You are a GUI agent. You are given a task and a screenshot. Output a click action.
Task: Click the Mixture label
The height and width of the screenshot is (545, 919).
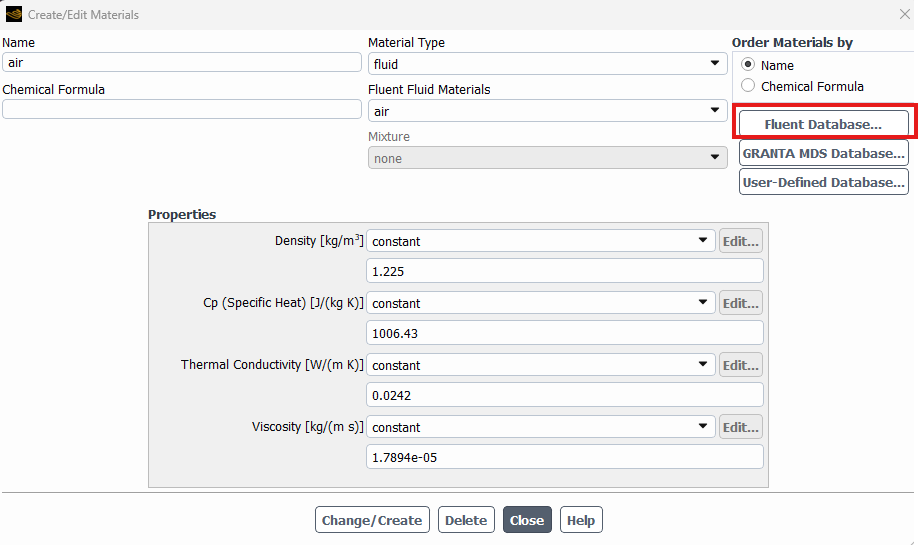(389, 137)
